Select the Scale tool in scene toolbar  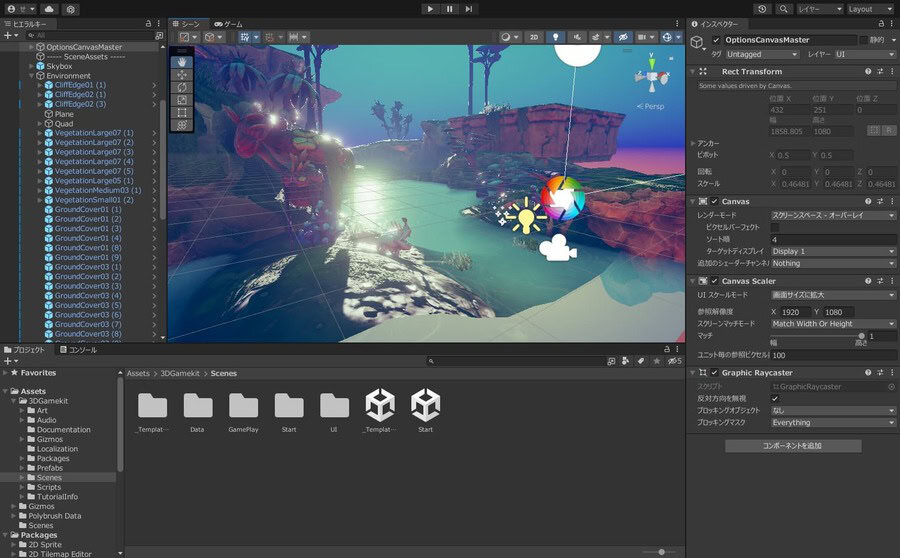point(182,100)
